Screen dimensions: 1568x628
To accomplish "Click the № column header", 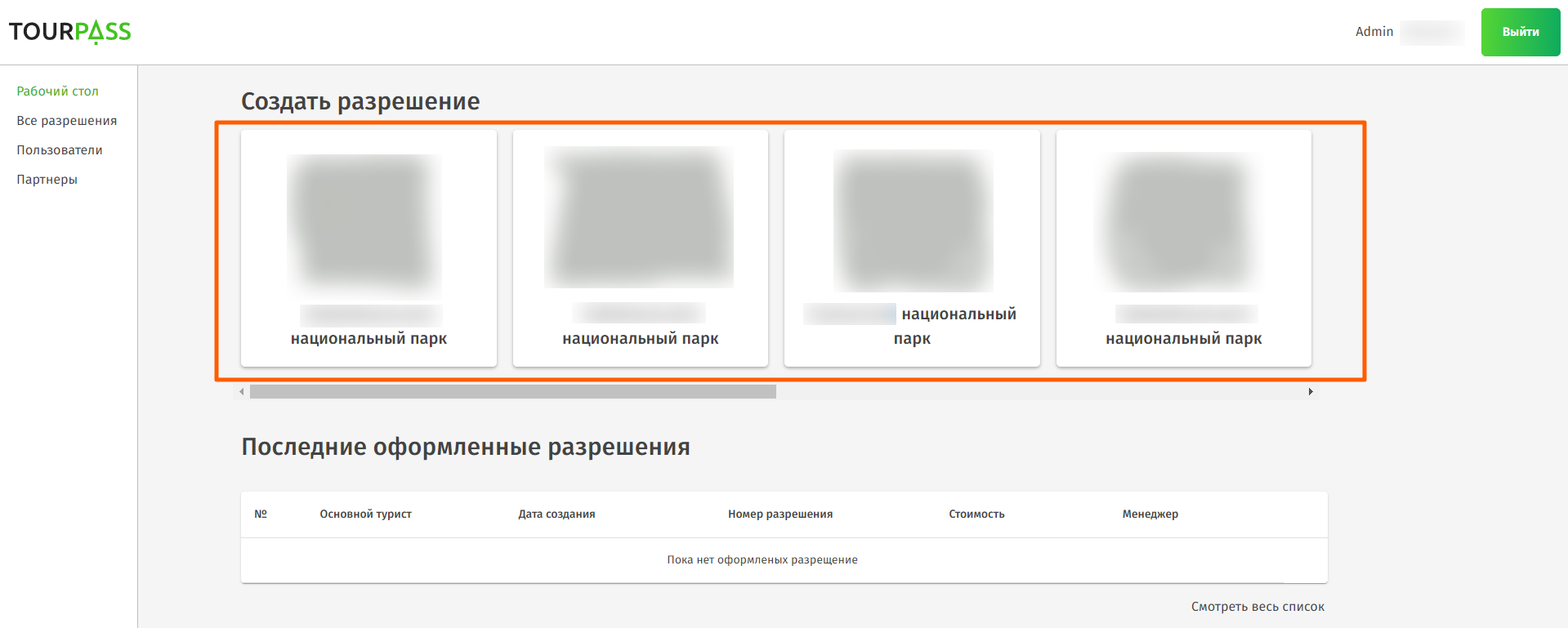I will 261,514.
